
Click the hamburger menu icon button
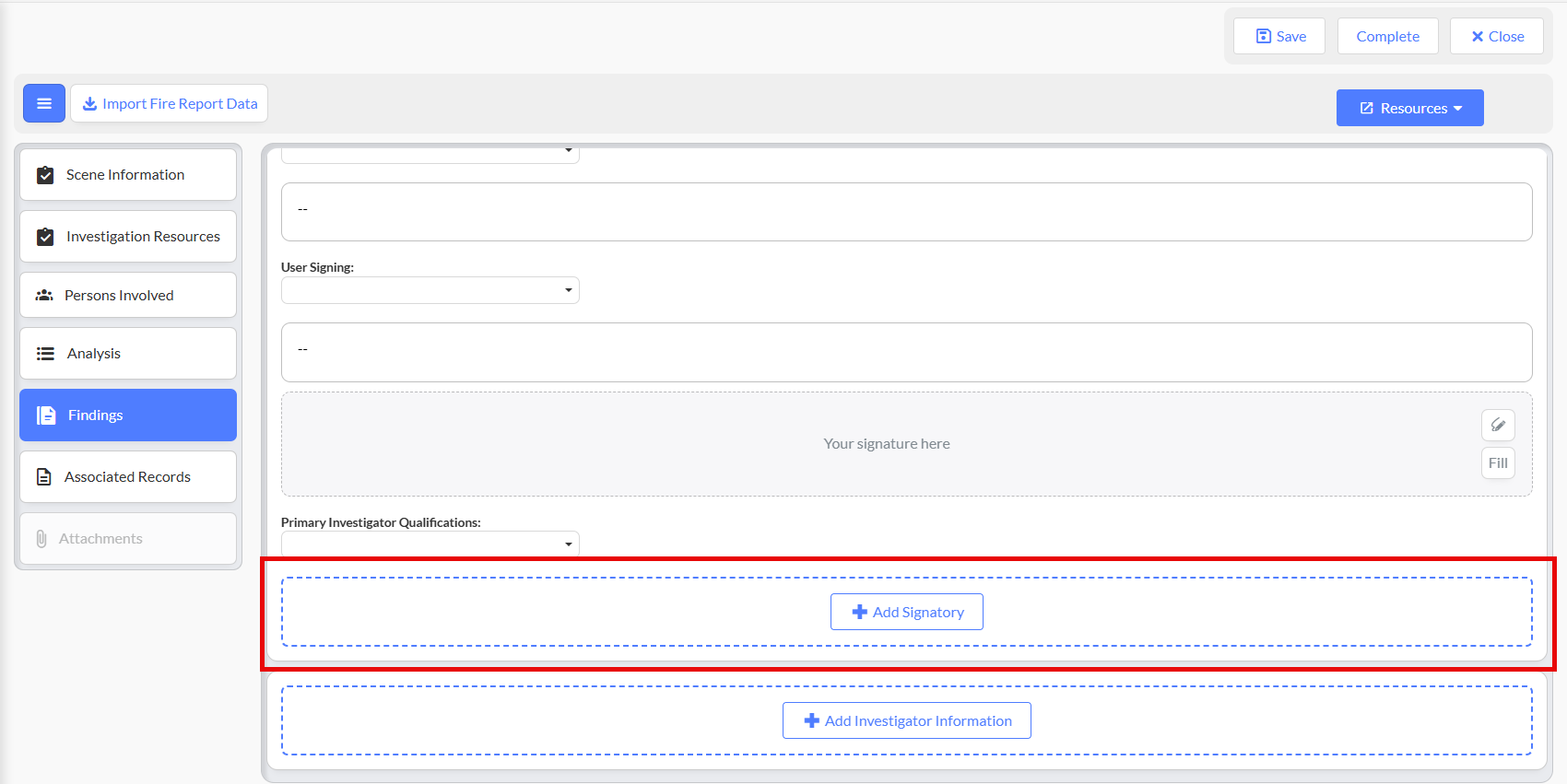[x=44, y=103]
